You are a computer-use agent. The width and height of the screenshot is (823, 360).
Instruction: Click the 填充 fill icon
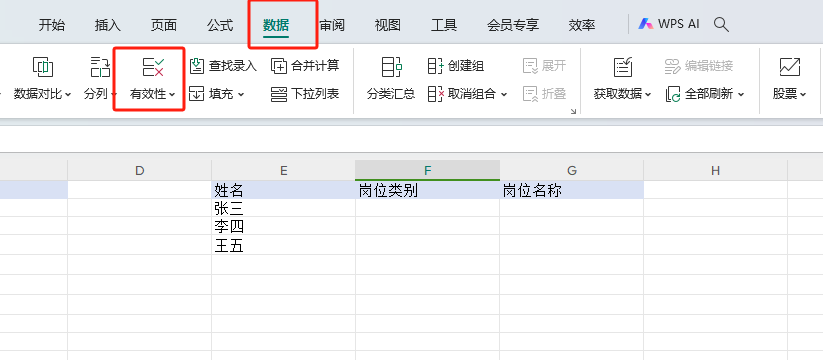(197, 94)
